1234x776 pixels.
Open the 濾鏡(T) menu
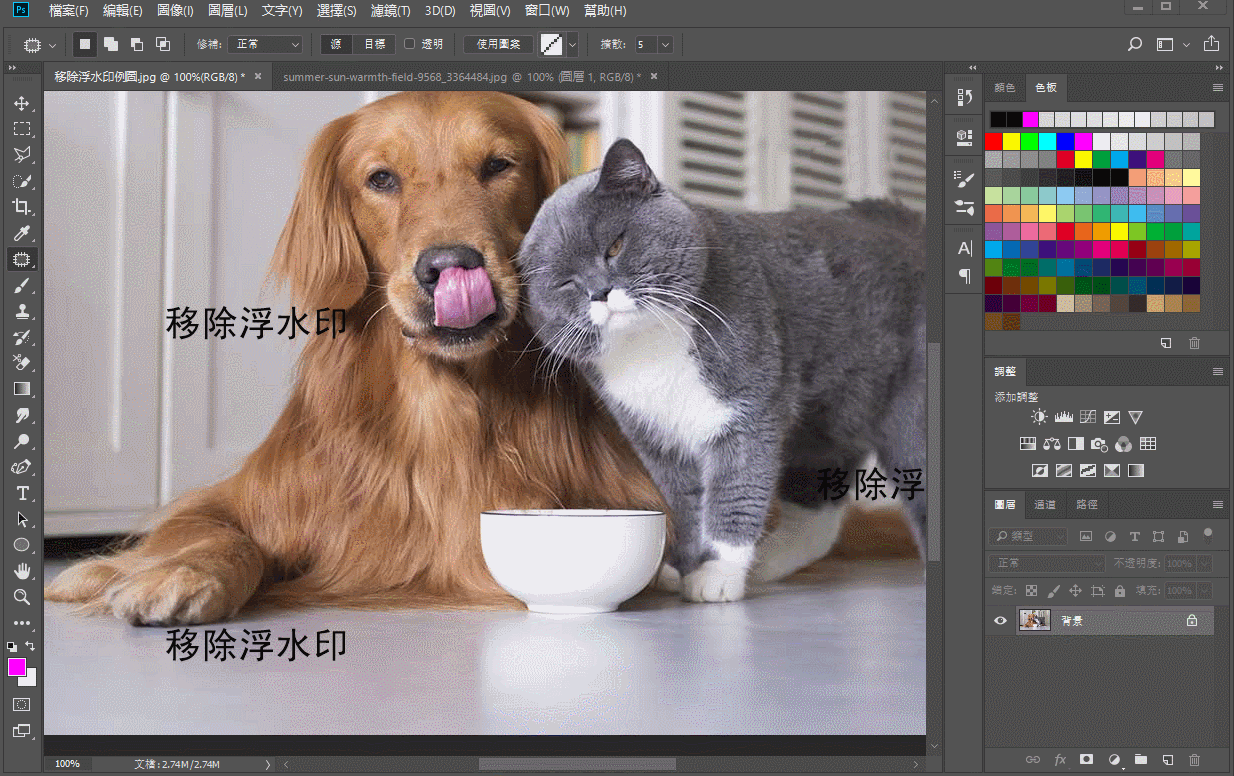click(x=390, y=11)
